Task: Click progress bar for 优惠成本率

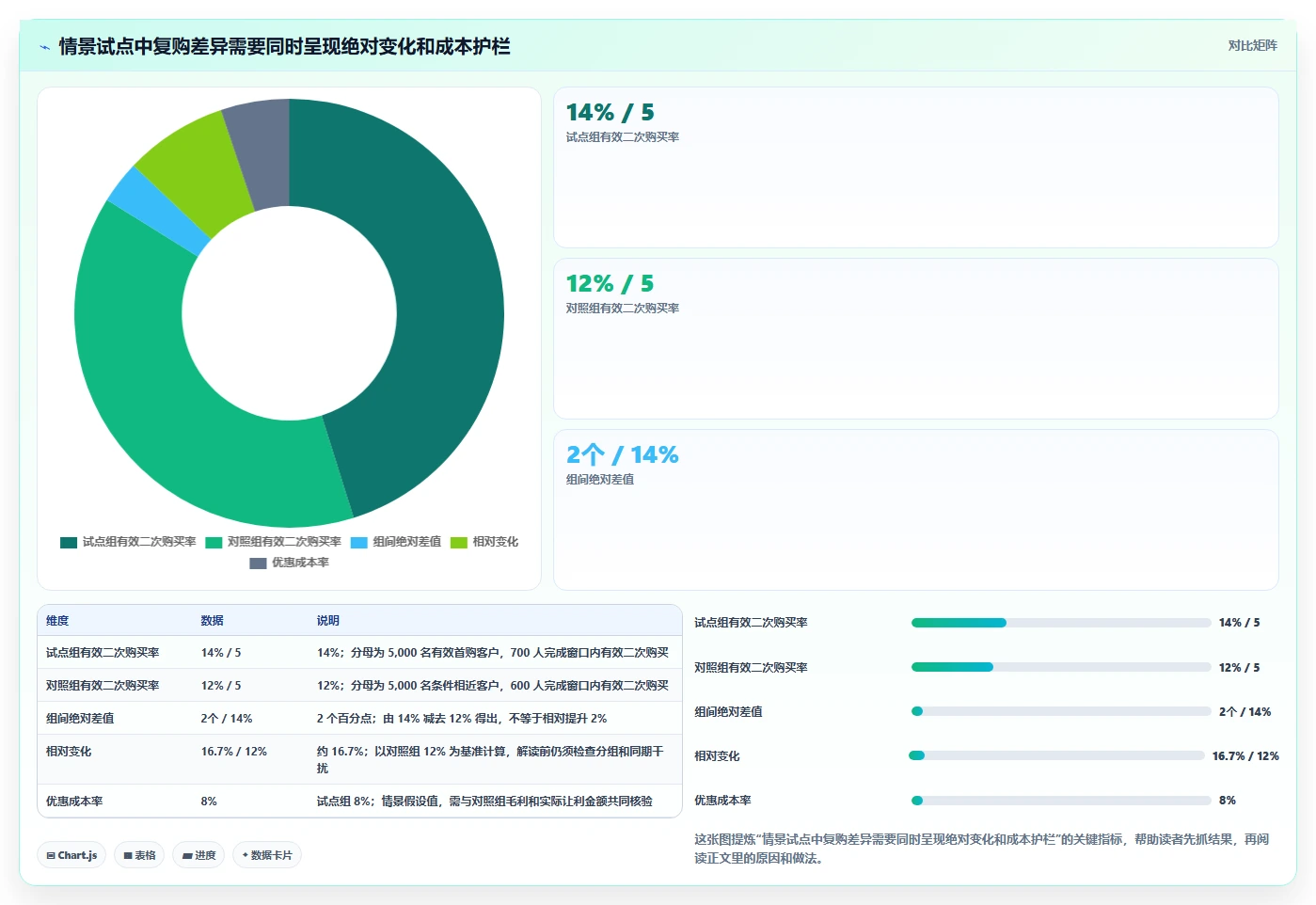Action: [x=1061, y=801]
